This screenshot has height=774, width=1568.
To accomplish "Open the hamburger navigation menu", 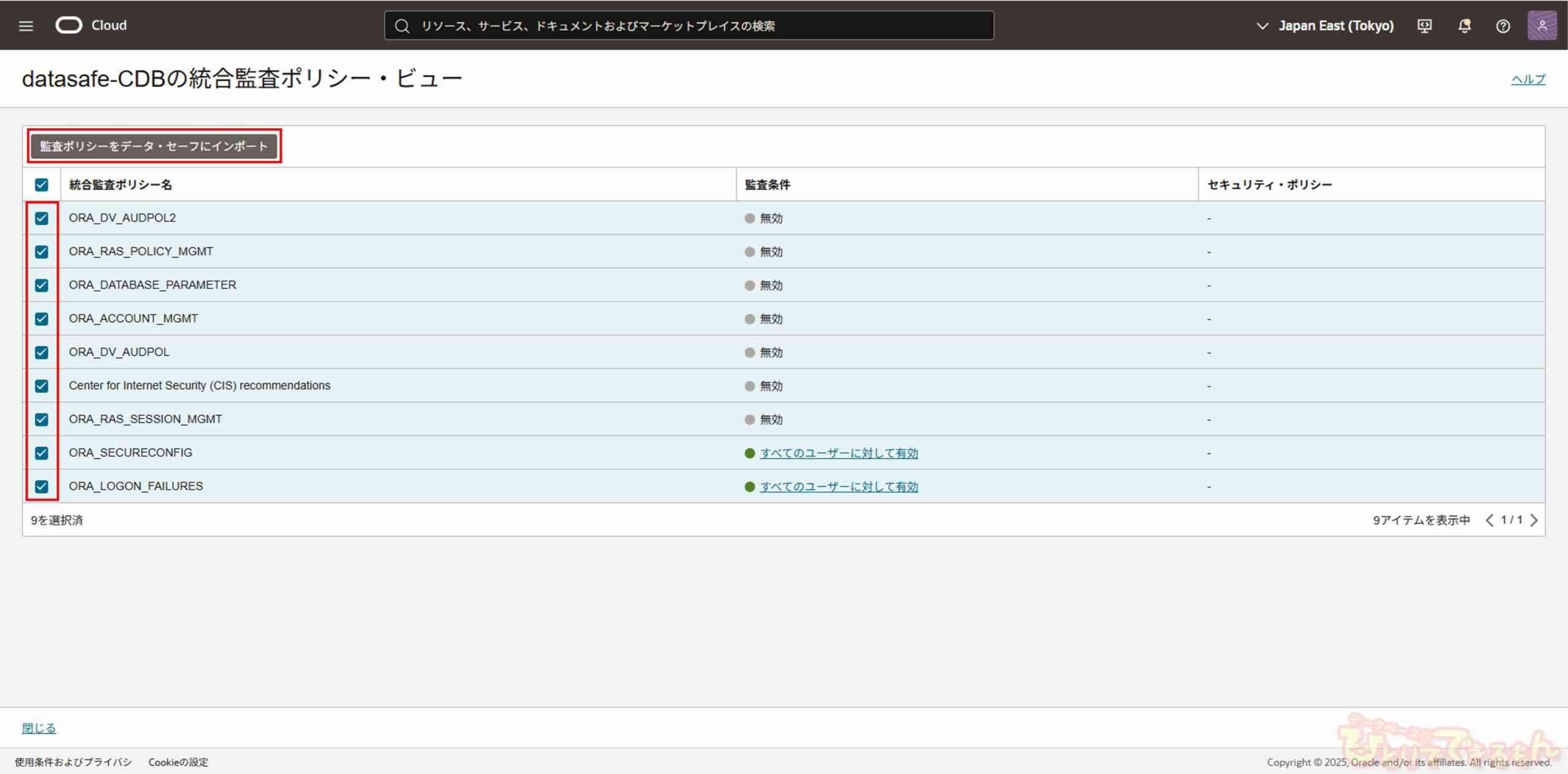I will pyautogui.click(x=26, y=26).
